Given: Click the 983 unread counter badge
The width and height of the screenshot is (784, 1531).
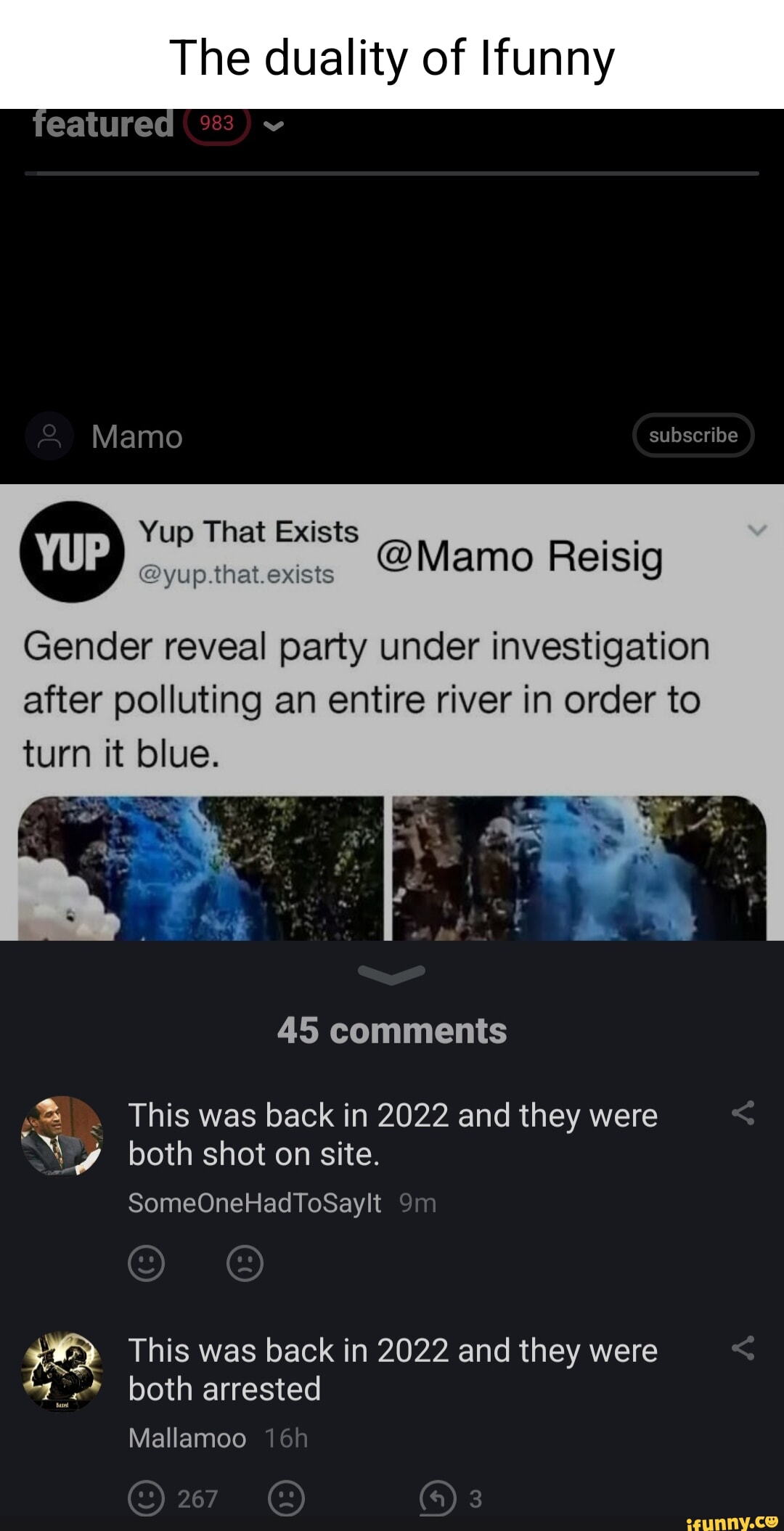Looking at the screenshot, I should point(217,124).
